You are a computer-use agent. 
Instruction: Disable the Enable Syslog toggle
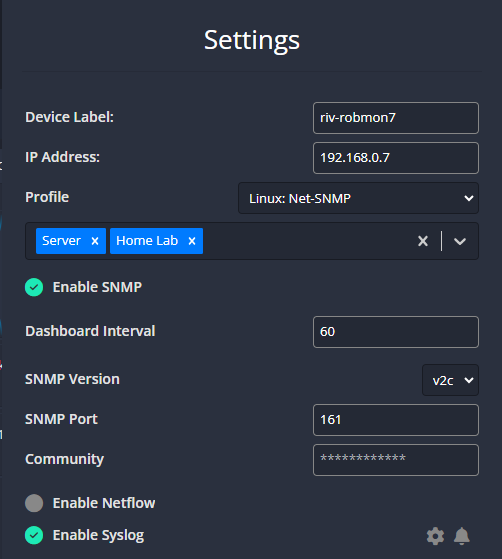point(34,535)
